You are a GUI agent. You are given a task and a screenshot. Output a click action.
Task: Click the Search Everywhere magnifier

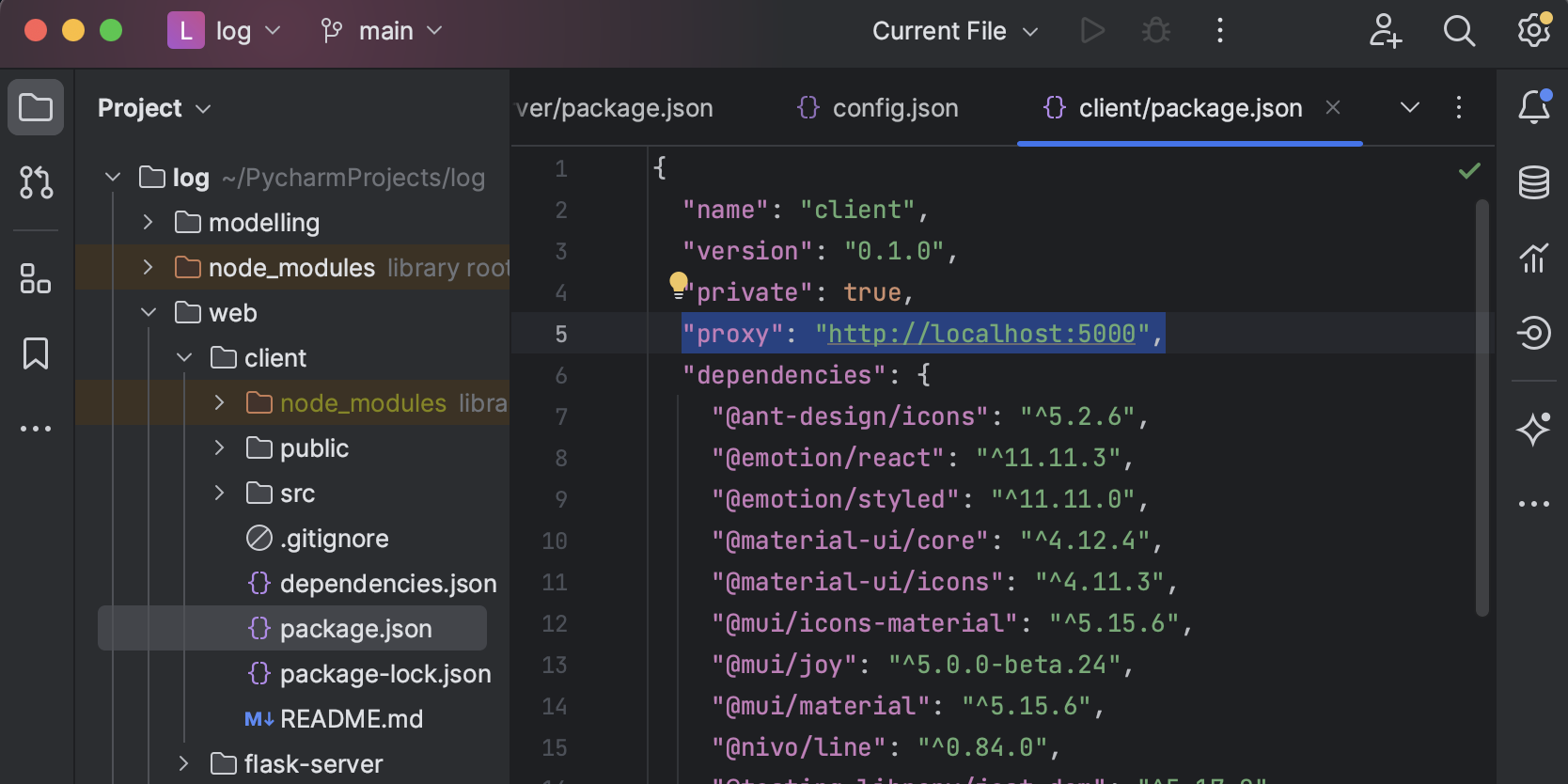coord(1459,31)
